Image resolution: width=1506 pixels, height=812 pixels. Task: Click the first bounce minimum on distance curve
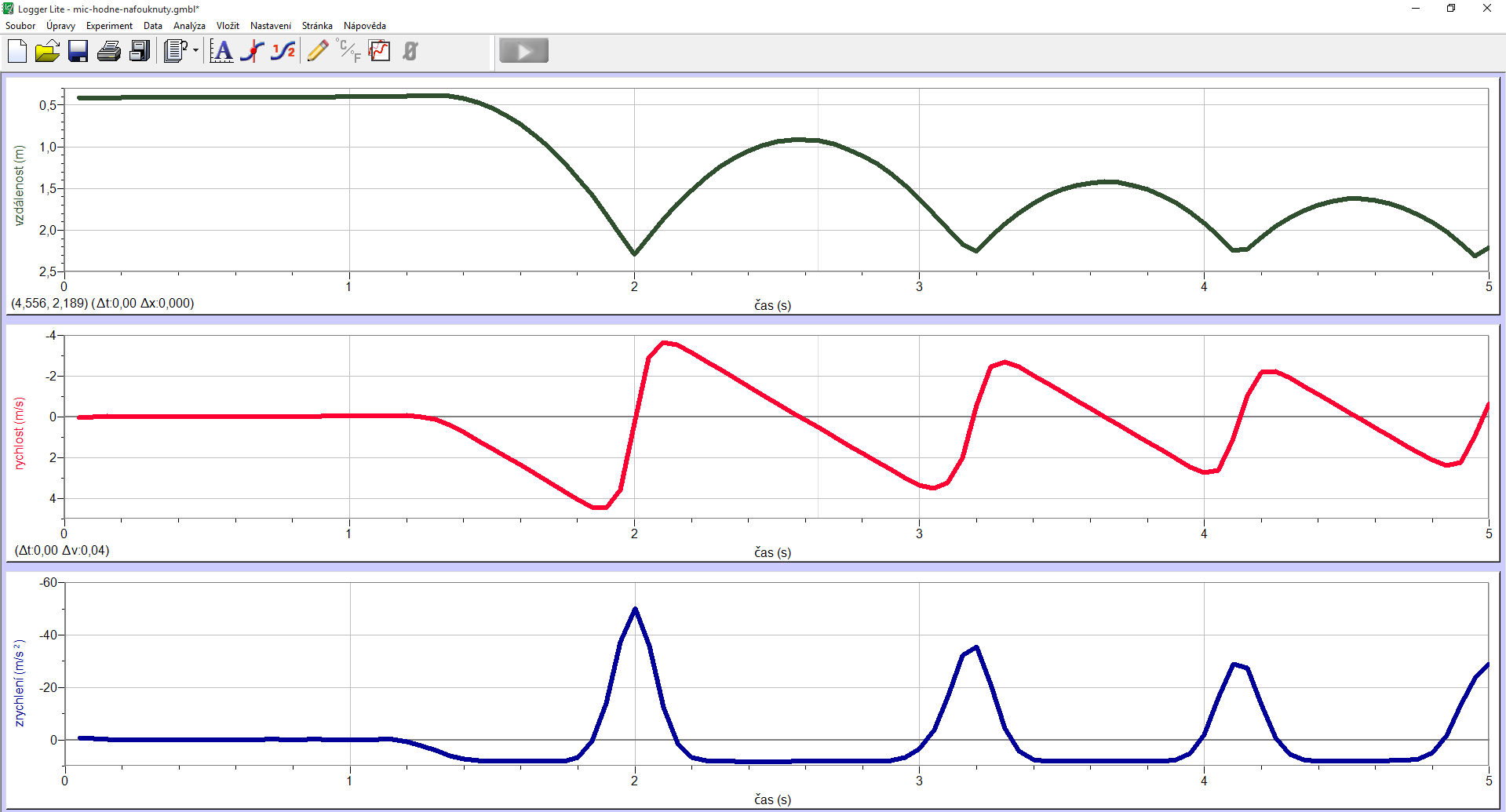tap(634, 254)
